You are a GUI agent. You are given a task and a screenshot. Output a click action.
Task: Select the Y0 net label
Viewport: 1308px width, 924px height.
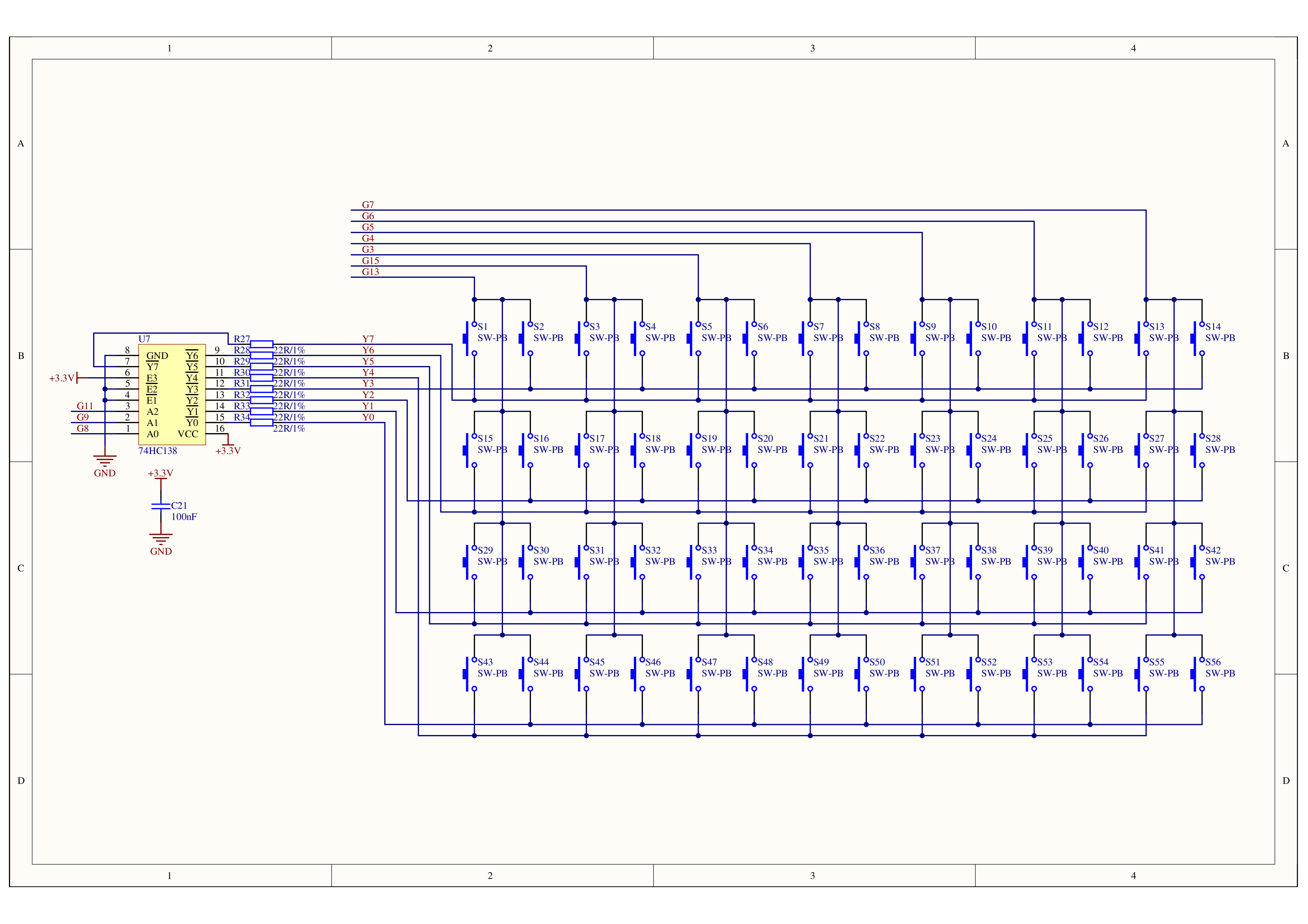368,418
